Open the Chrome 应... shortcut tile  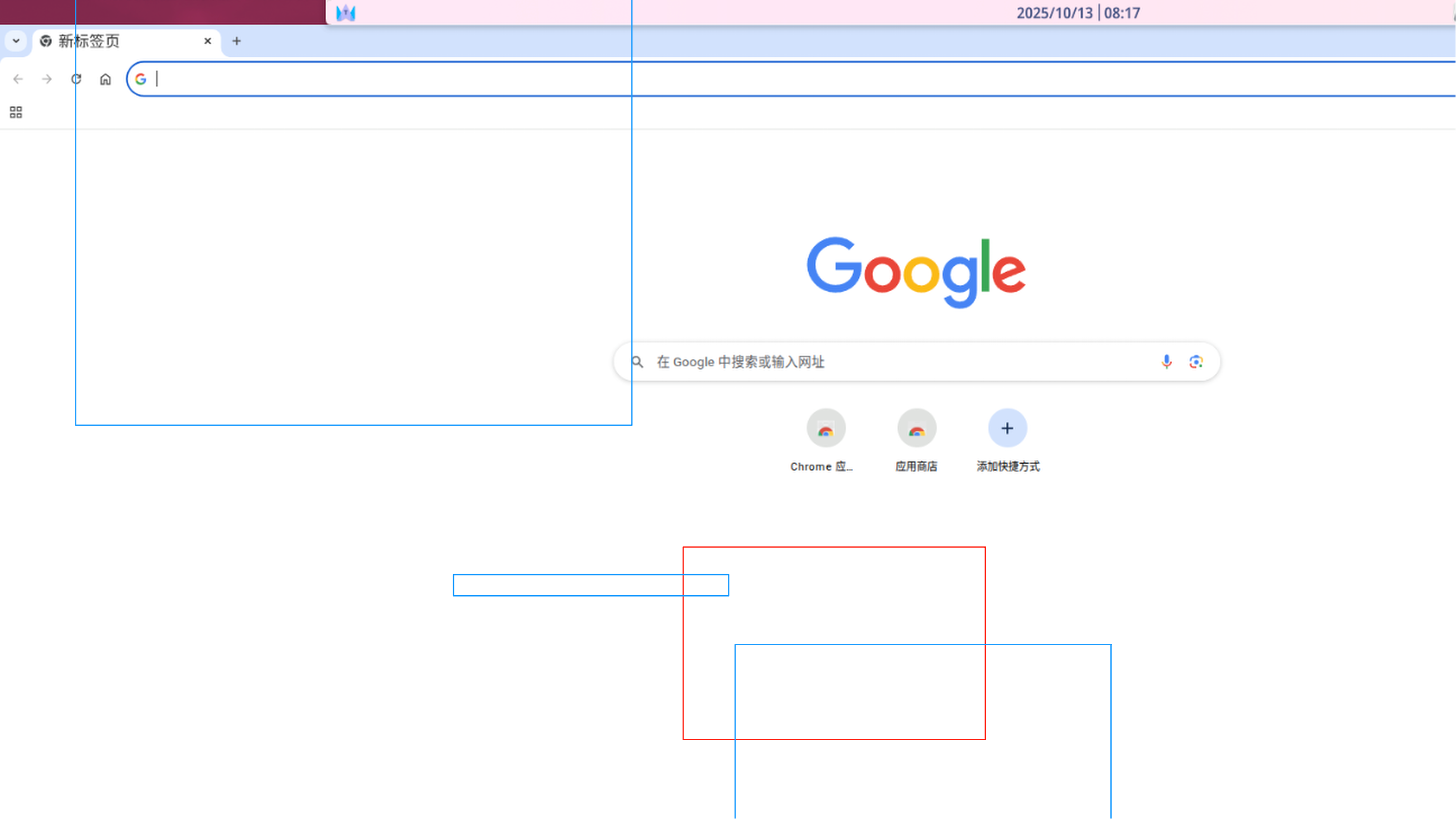click(x=826, y=429)
